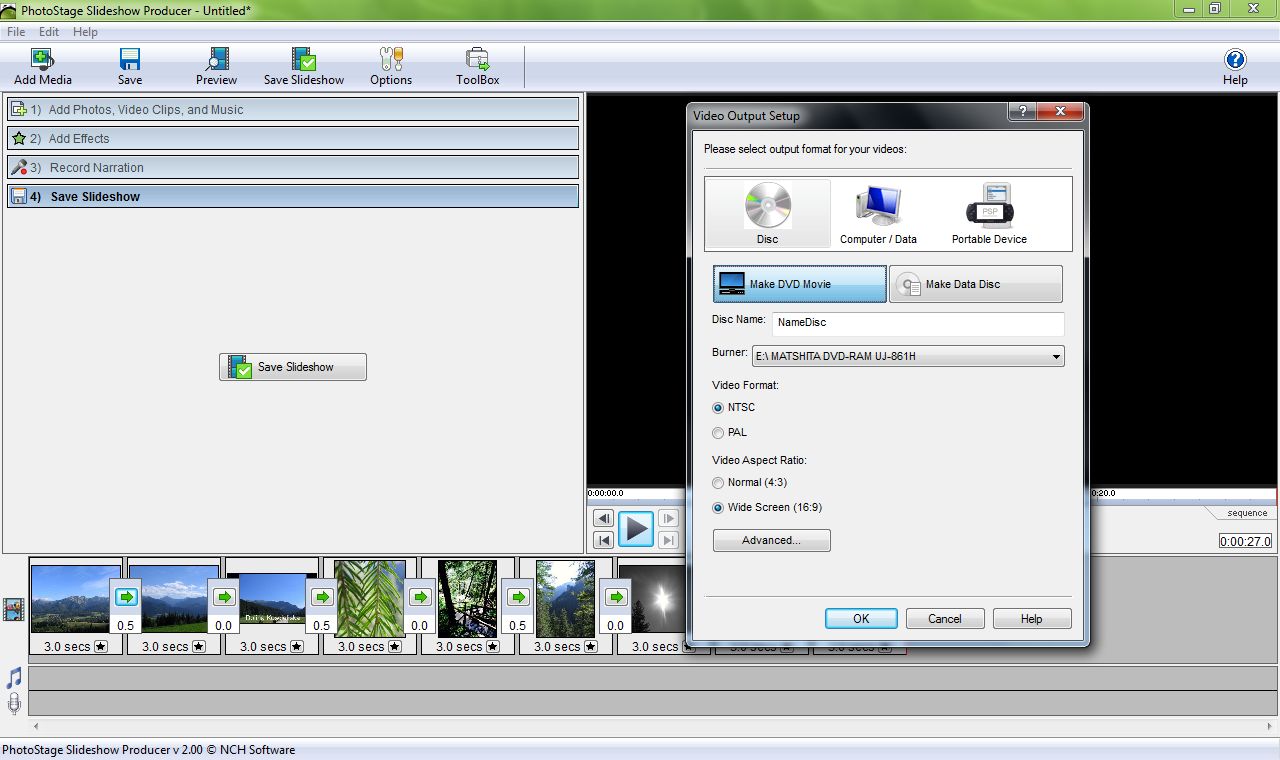This screenshot has width=1280, height=760.
Task: Expand step 1 Add Photos, Video Clips, and Music
Action: [x=293, y=109]
